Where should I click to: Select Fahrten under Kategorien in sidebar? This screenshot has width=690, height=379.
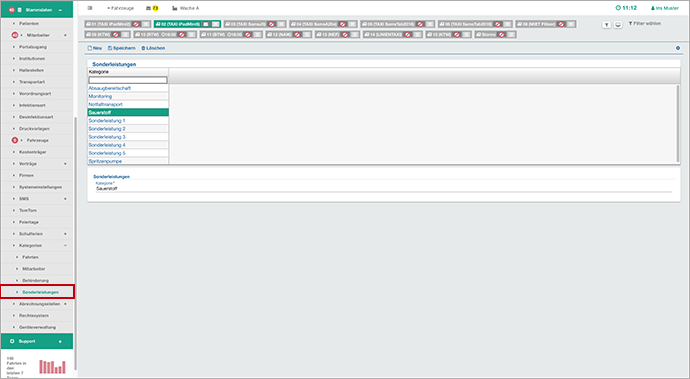[30, 257]
